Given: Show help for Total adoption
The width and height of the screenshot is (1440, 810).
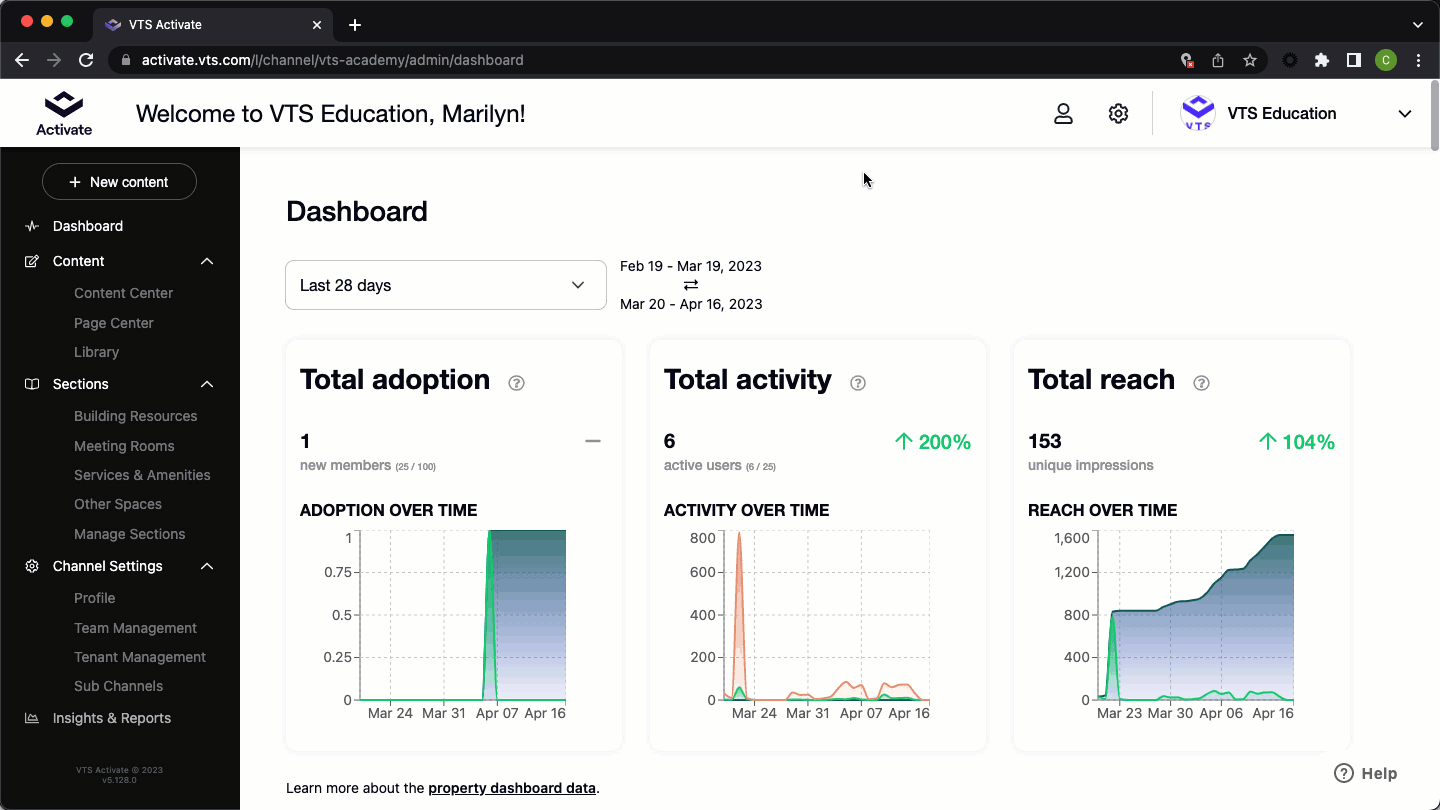Looking at the screenshot, I should [516, 383].
